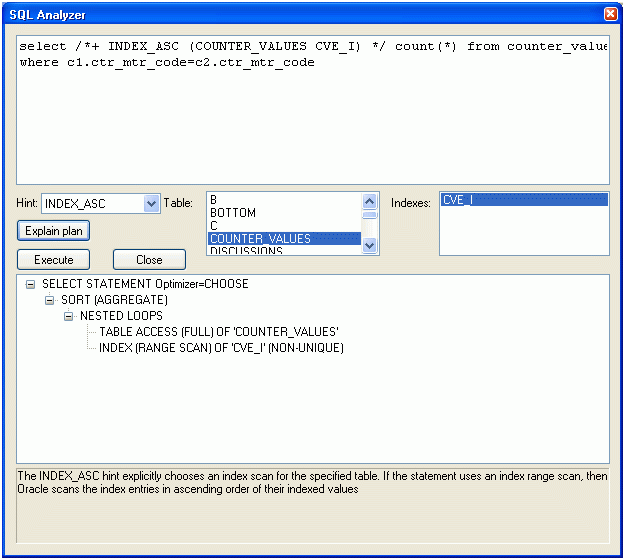Click the hint description text at the bottom

click(312, 482)
